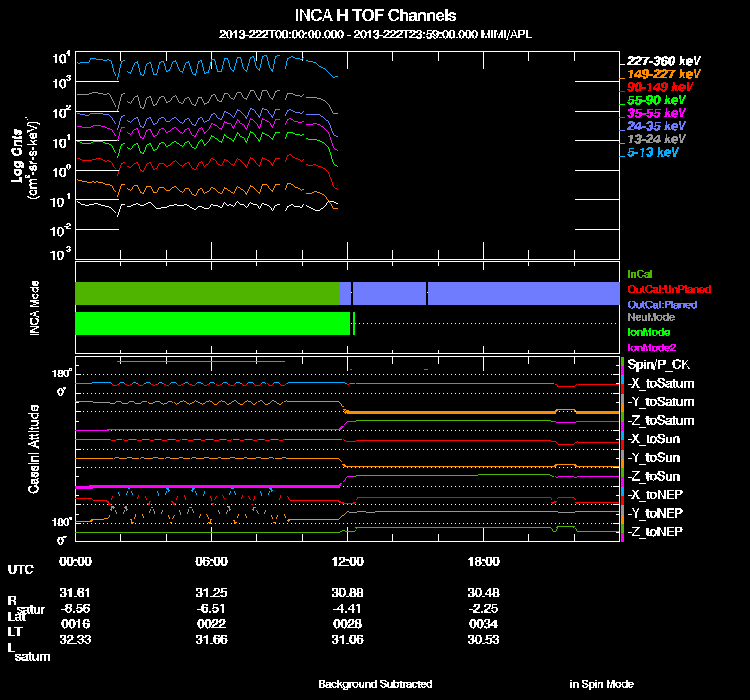
Task: Click the NeuMode legend entry
Action: (651, 317)
